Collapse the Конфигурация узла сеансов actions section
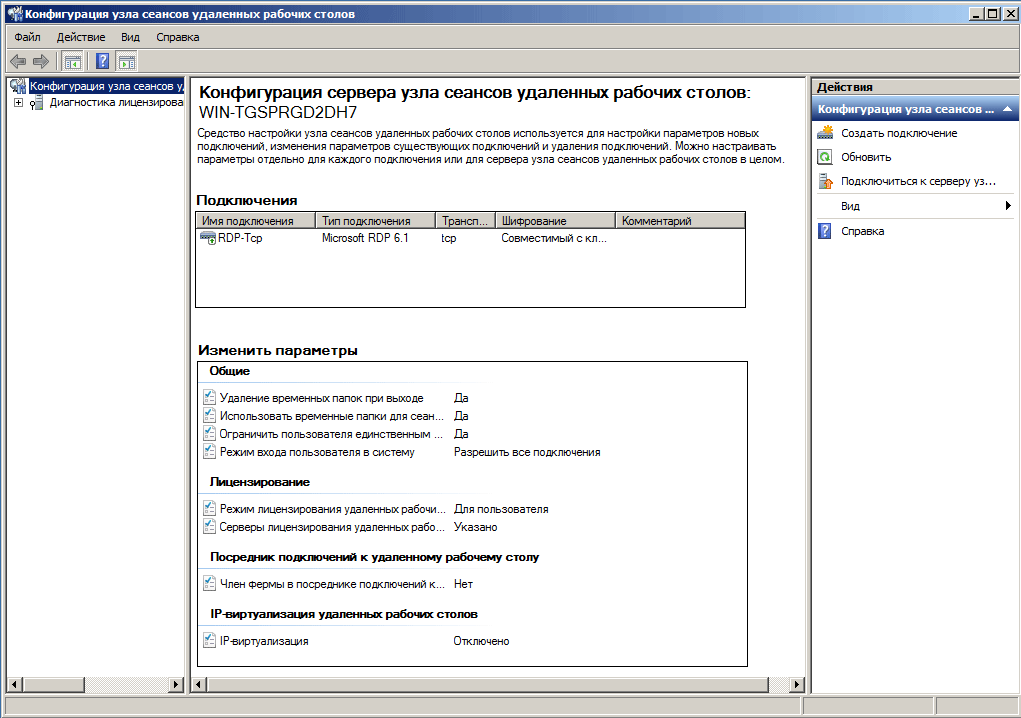 [x=1008, y=109]
